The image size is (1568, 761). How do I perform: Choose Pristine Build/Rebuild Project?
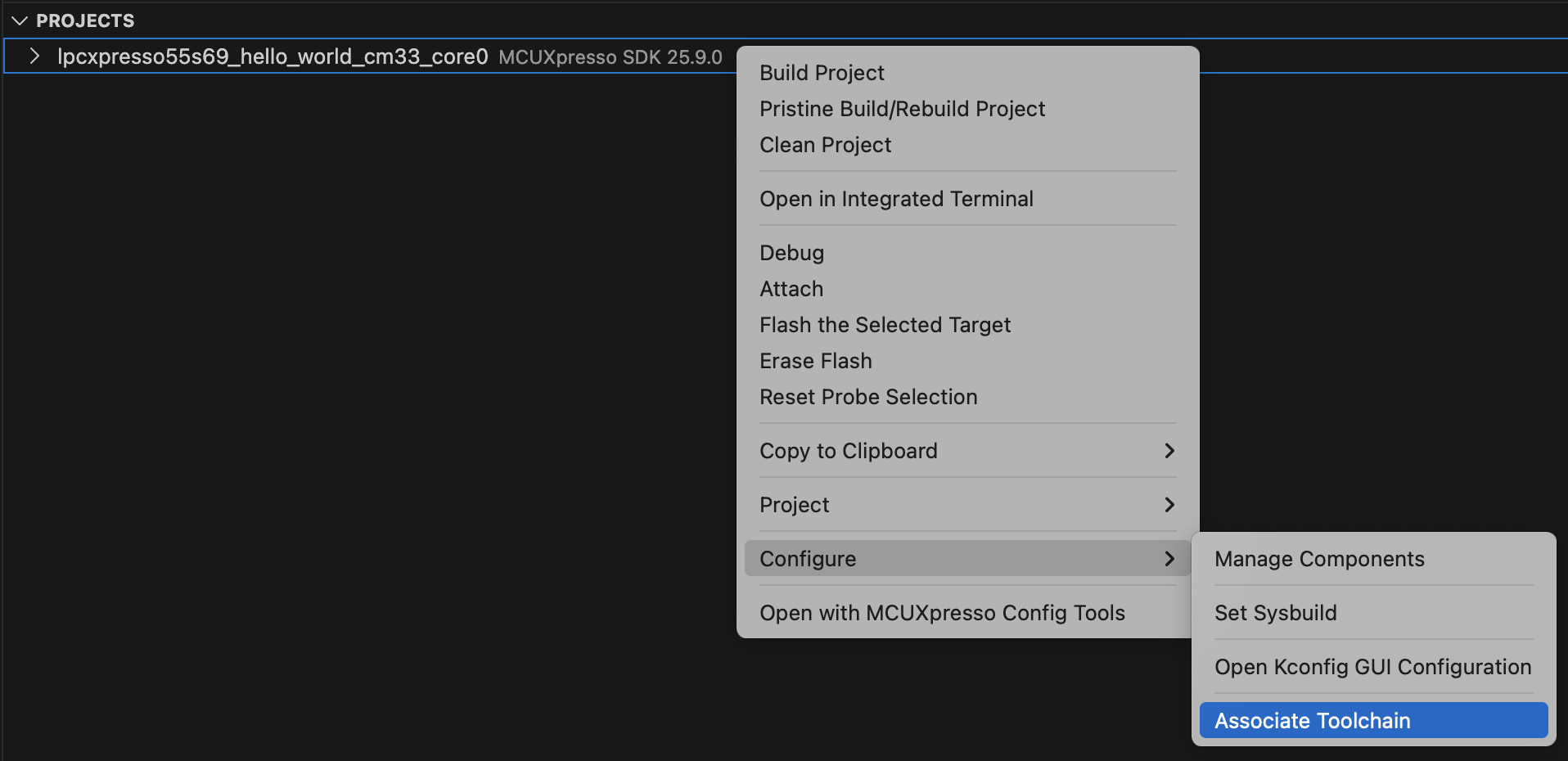tap(903, 109)
